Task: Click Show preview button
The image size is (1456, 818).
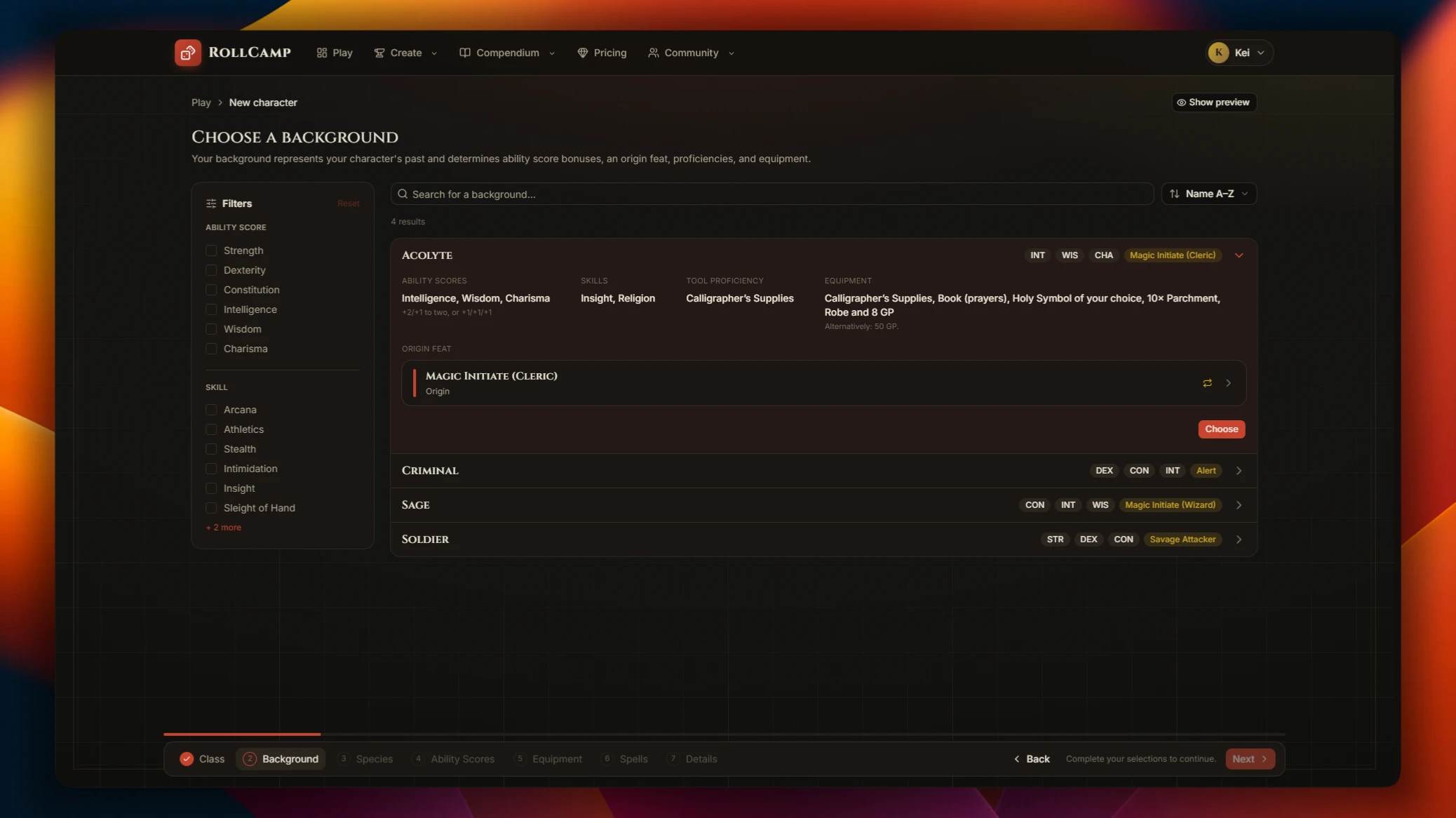Action: (x=1214, y=102)
